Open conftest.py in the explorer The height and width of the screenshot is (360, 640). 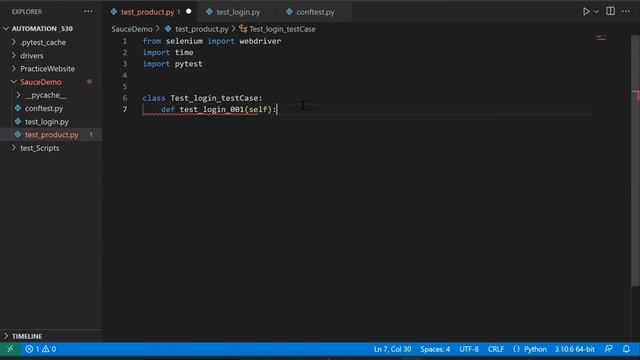(x=44, y=108)
